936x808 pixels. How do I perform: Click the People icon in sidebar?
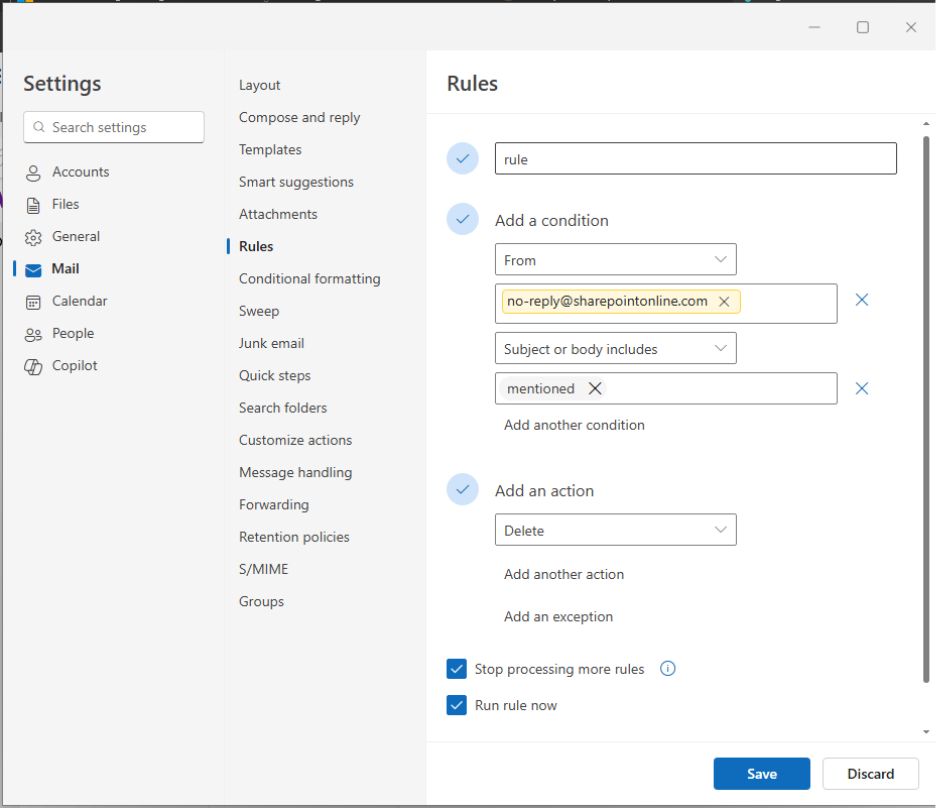point(33,334)
